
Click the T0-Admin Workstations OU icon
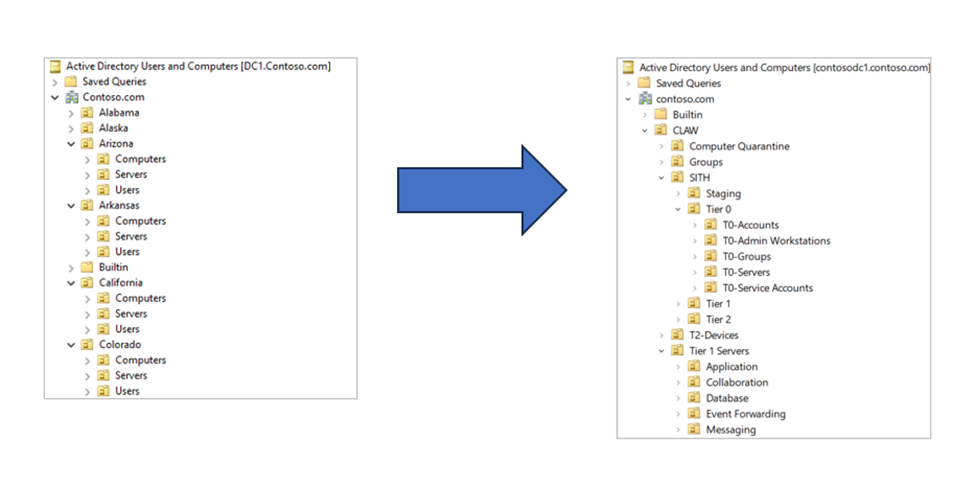pos(711,241)
